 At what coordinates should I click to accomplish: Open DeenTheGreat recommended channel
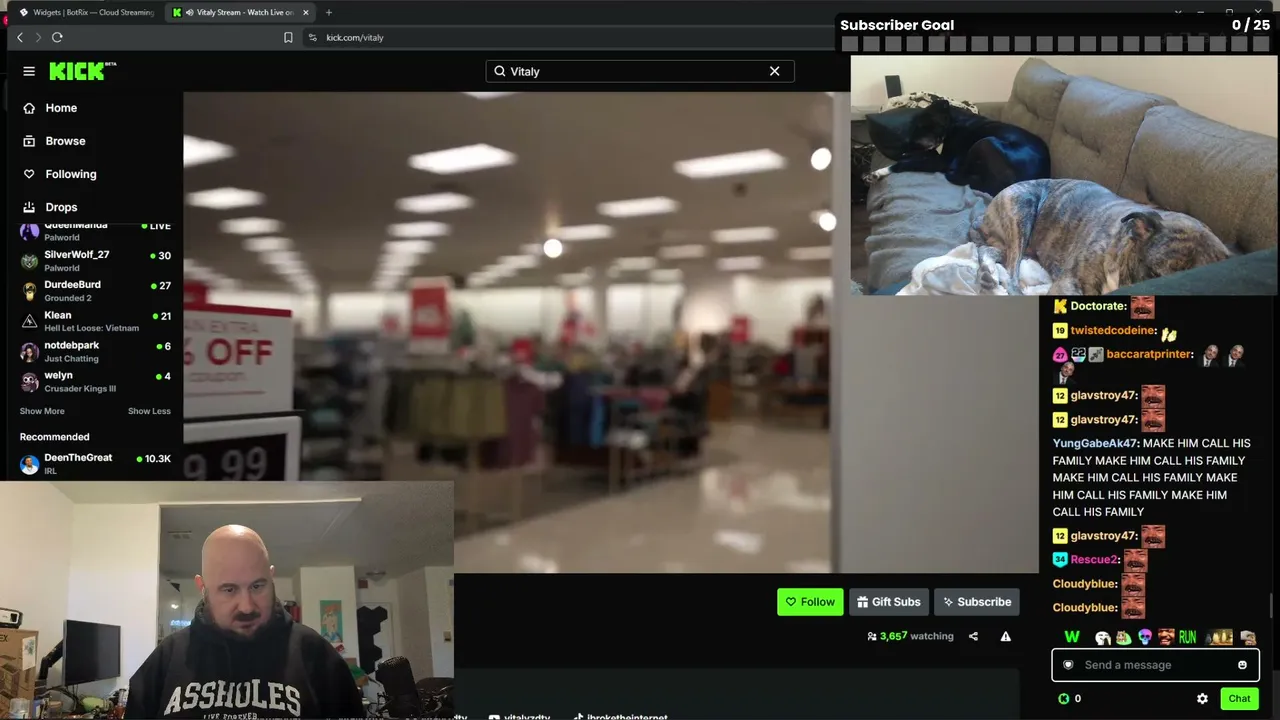(95, 464)
